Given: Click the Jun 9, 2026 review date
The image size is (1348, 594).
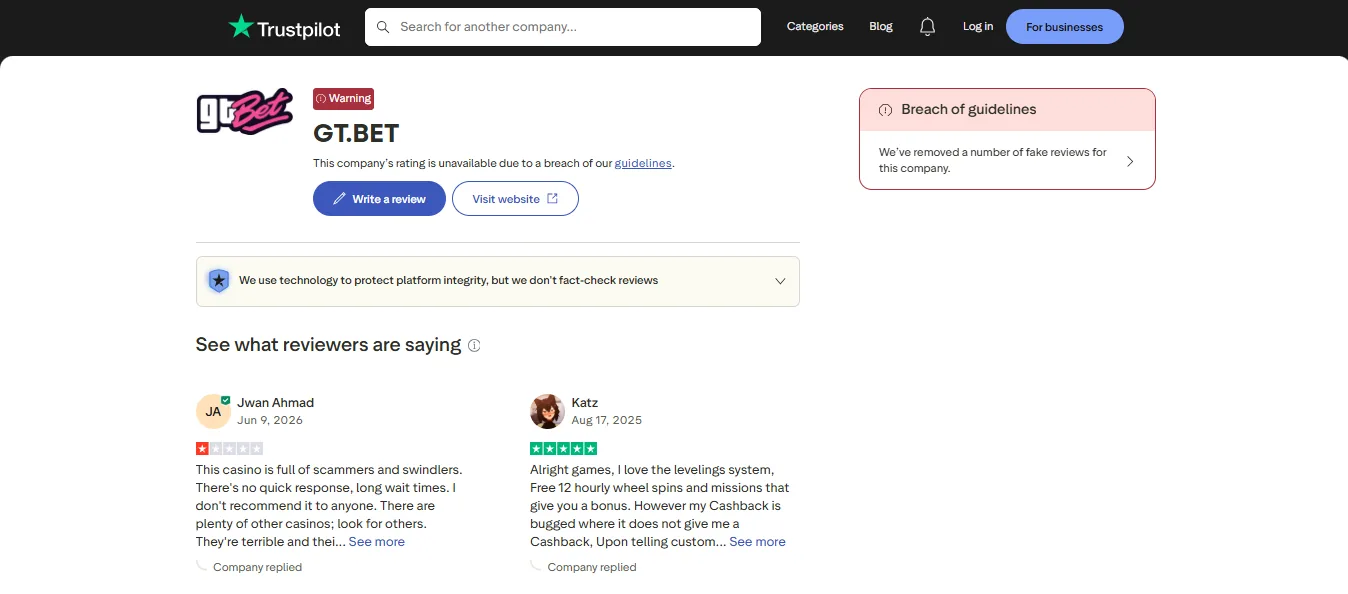Looking at the screenshot, I should point(270,421).
